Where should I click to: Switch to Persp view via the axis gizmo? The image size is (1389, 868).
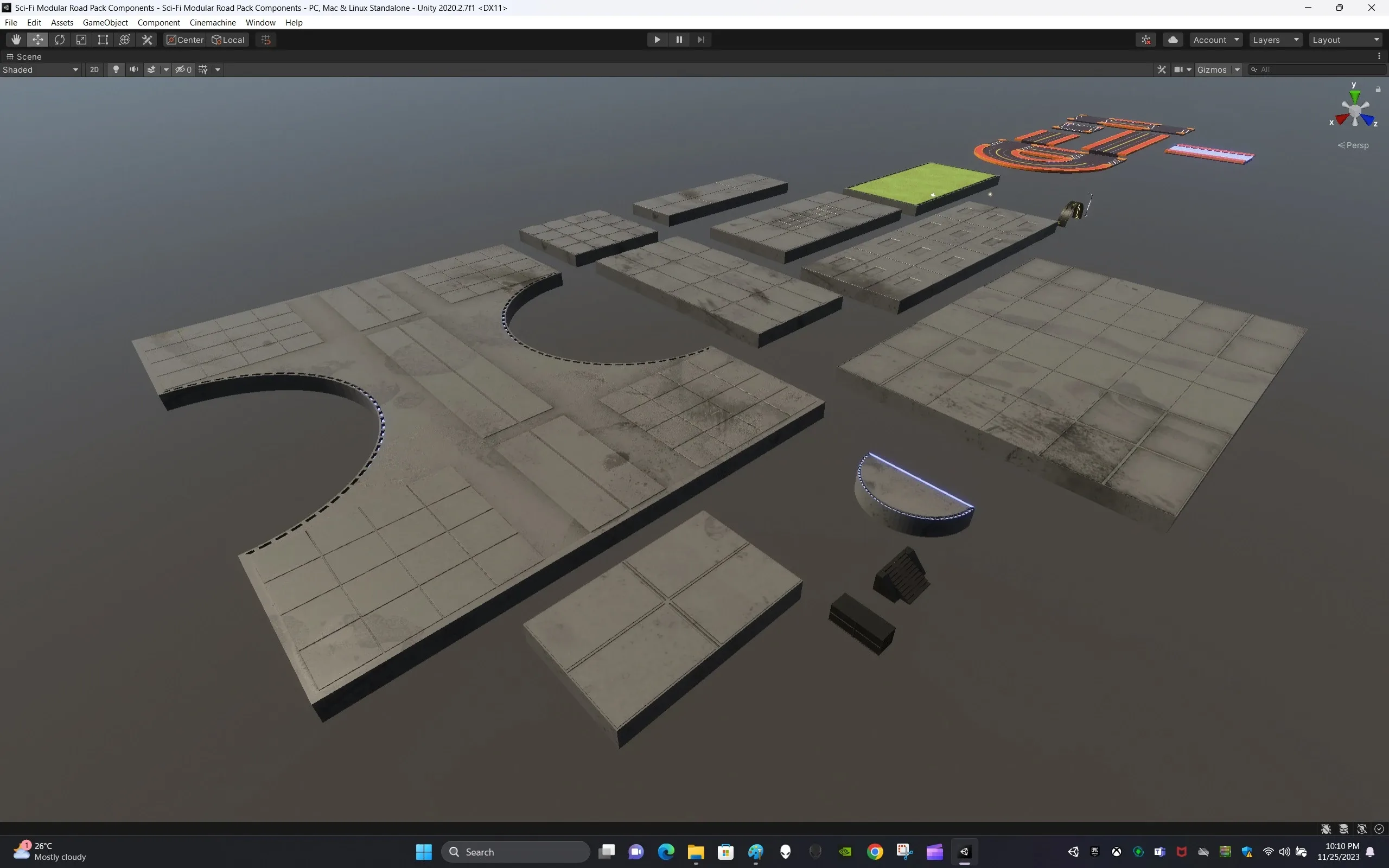pyautogui.click(x=1353, y=145)
